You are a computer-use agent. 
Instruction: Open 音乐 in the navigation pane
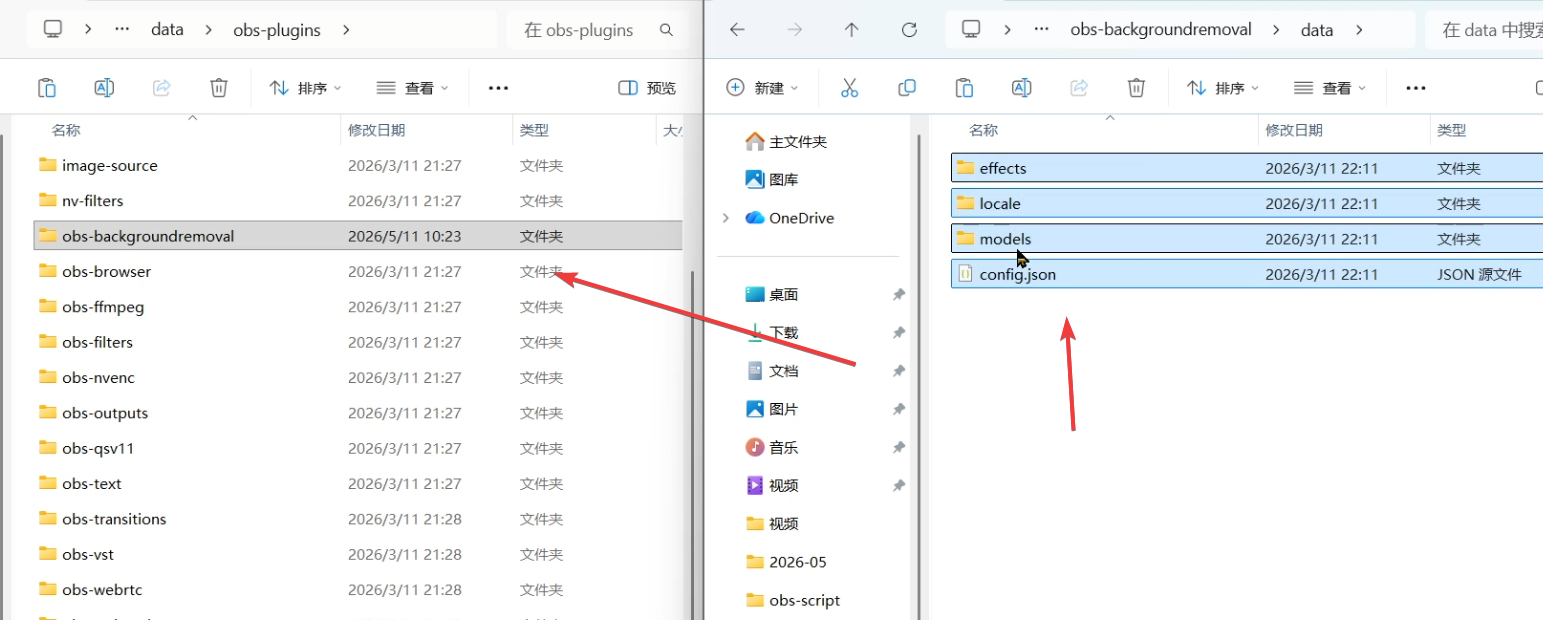(x=772, y=447)
